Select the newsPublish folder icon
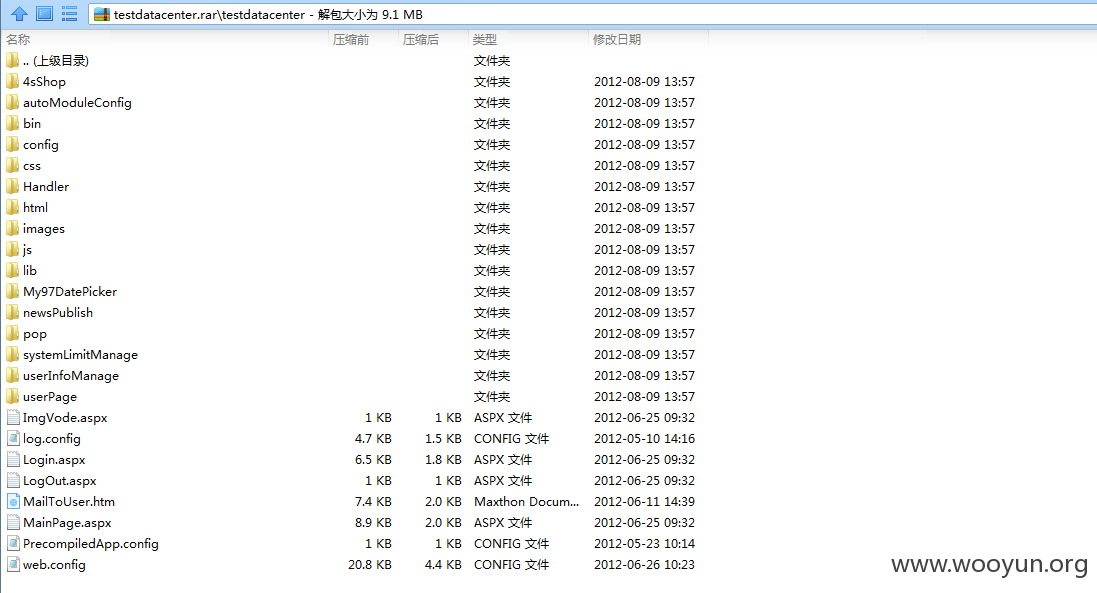Image resolution: width=1097 pixels, height=593 pixels. (x=13, y=312)
